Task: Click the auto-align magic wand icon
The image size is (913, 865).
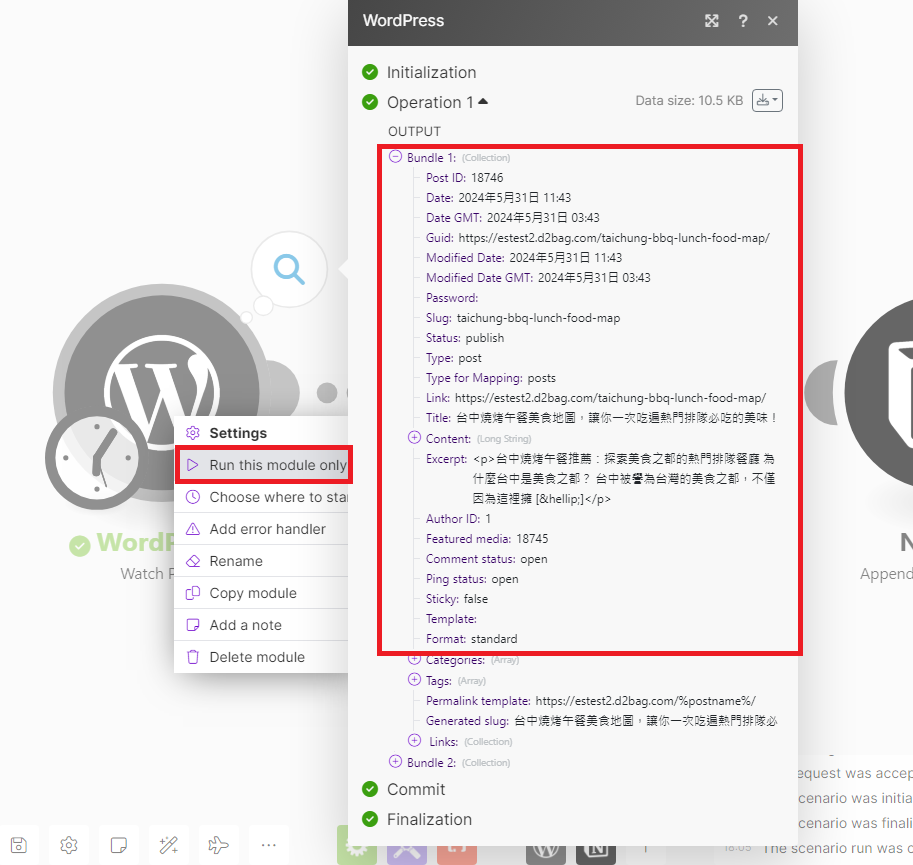Action: [169, 845]
